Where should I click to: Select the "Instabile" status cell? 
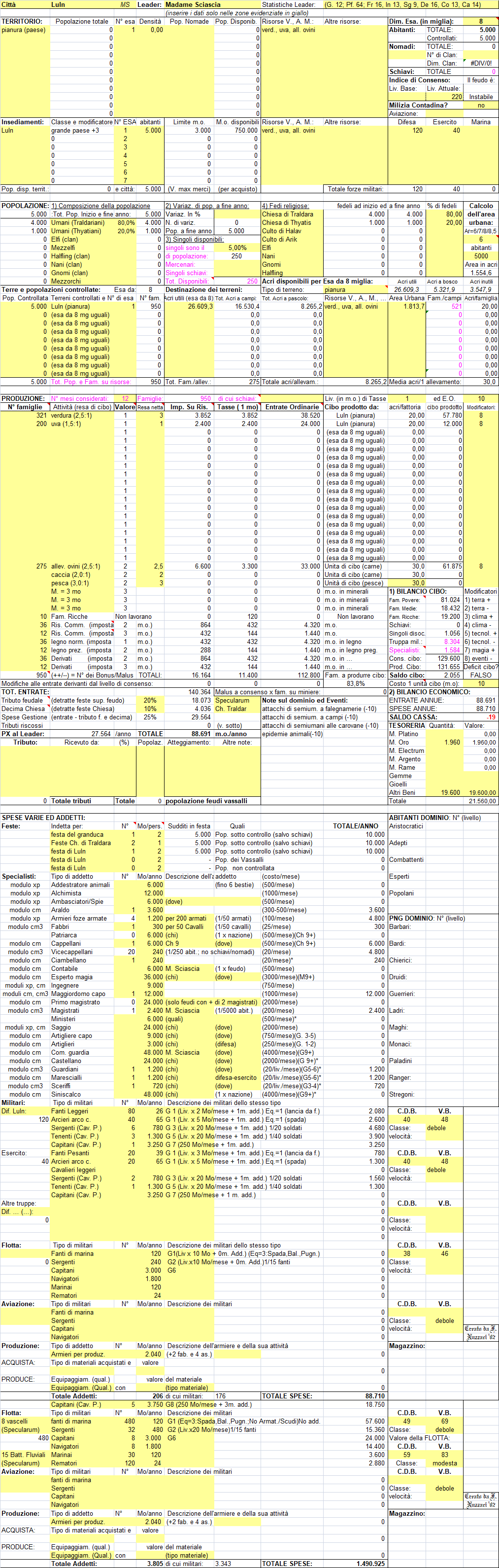pos(481,97)
